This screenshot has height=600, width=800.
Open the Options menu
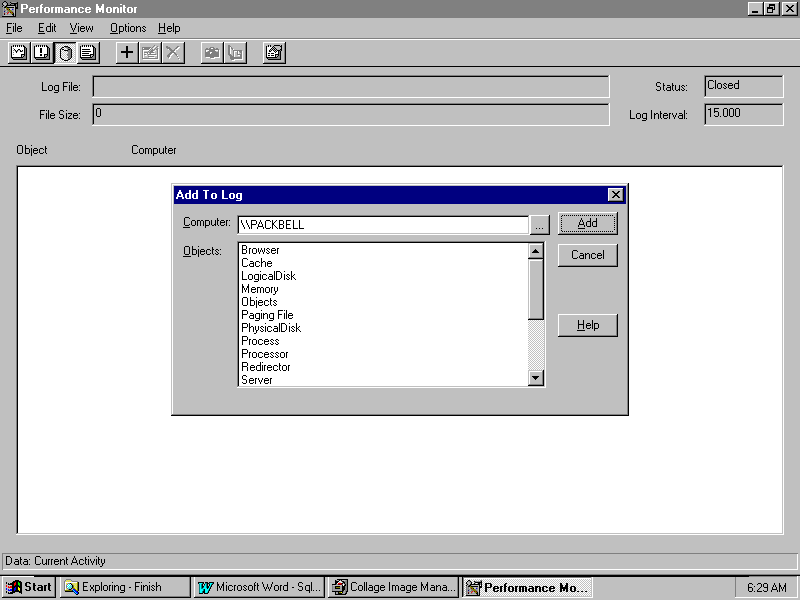click(x=128, y=28)
